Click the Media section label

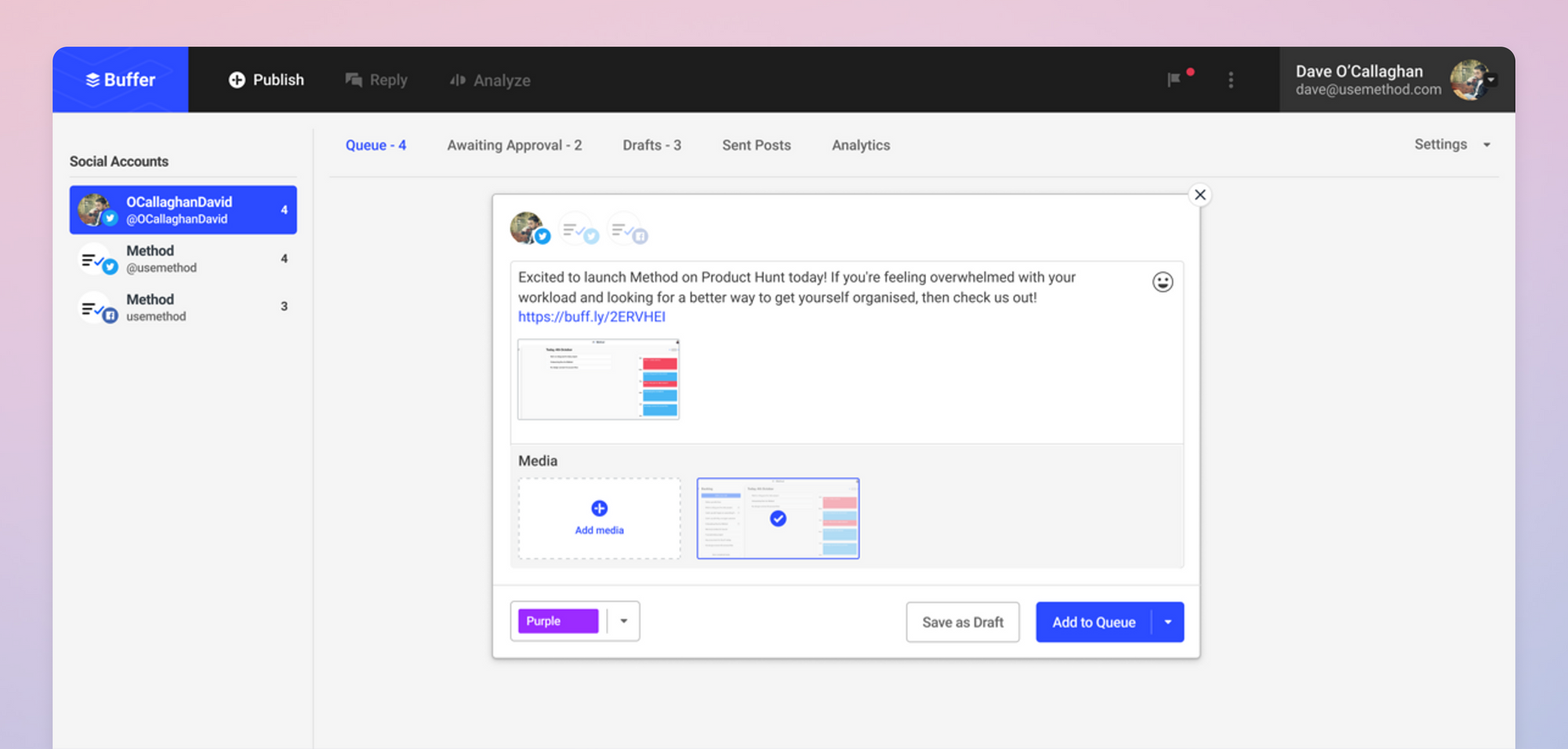538,461
